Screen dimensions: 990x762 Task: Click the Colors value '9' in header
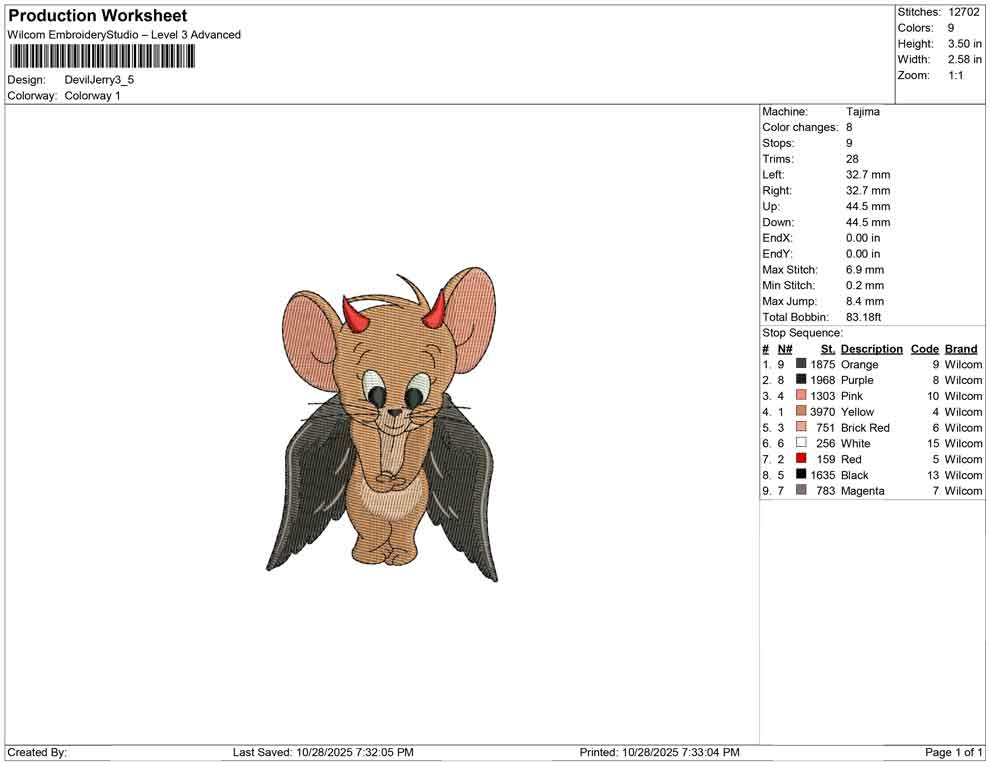coord(951,28)
